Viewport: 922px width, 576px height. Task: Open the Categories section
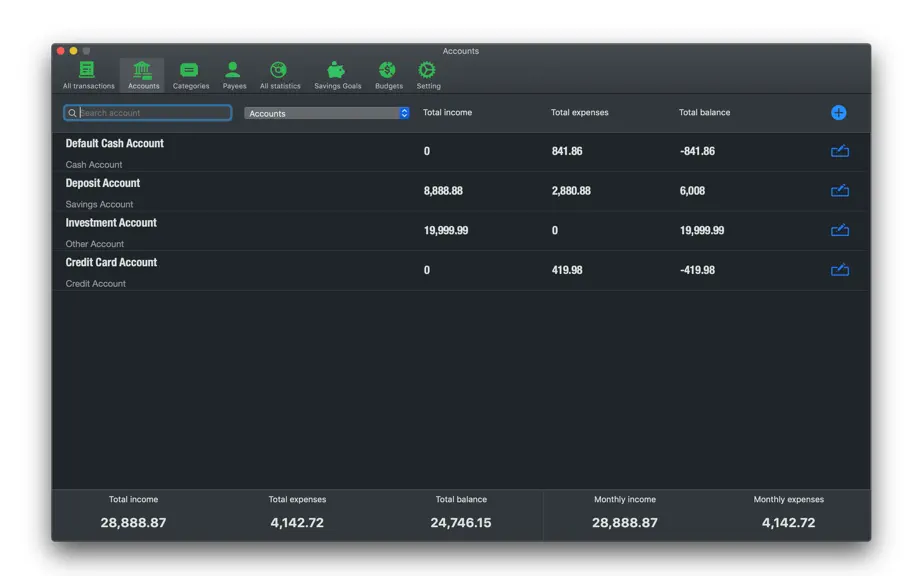click(191, 75)
